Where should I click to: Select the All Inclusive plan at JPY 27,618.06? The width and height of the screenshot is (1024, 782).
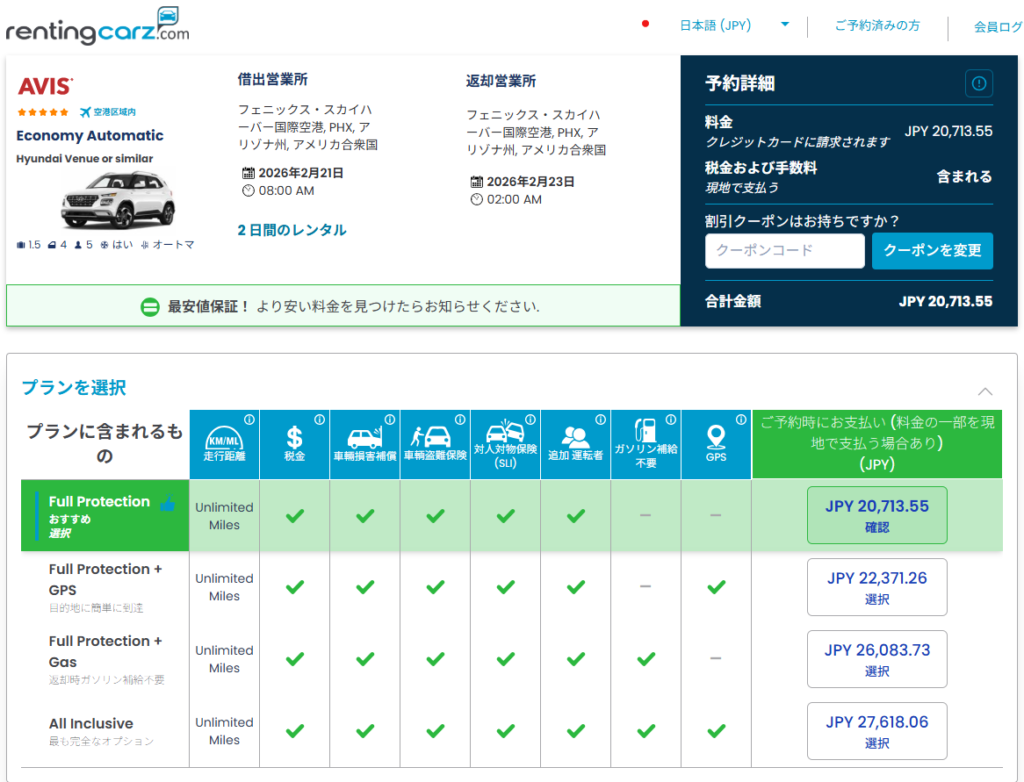[876, 731]
